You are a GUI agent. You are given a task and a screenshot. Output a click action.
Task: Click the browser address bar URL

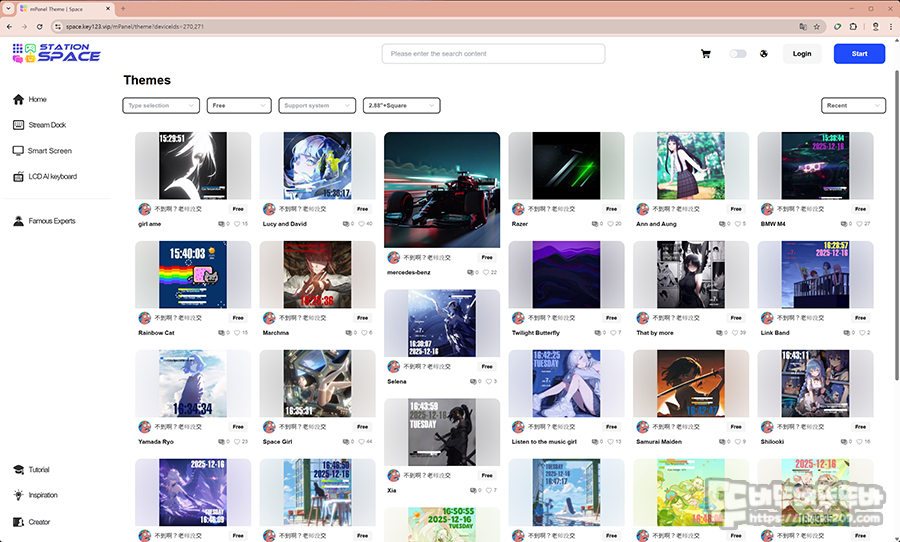135,26
